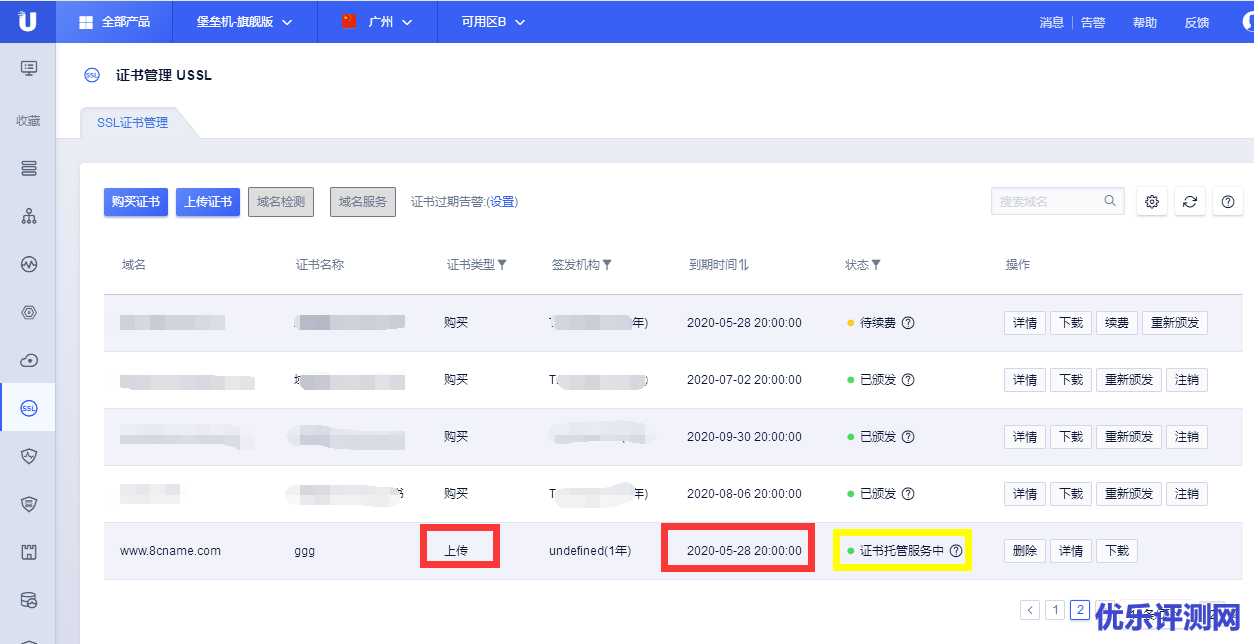Open the 全部产品 menu
Screen dimensions: 1254x644
tap(114, 22)
